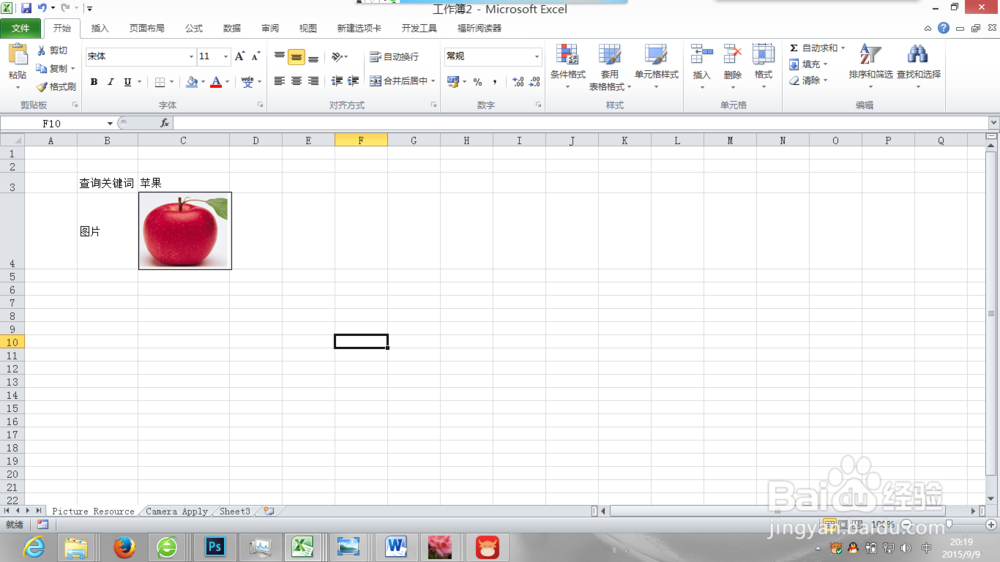Click increase decimal icon
1000x562 pixels.
(518, 82)
